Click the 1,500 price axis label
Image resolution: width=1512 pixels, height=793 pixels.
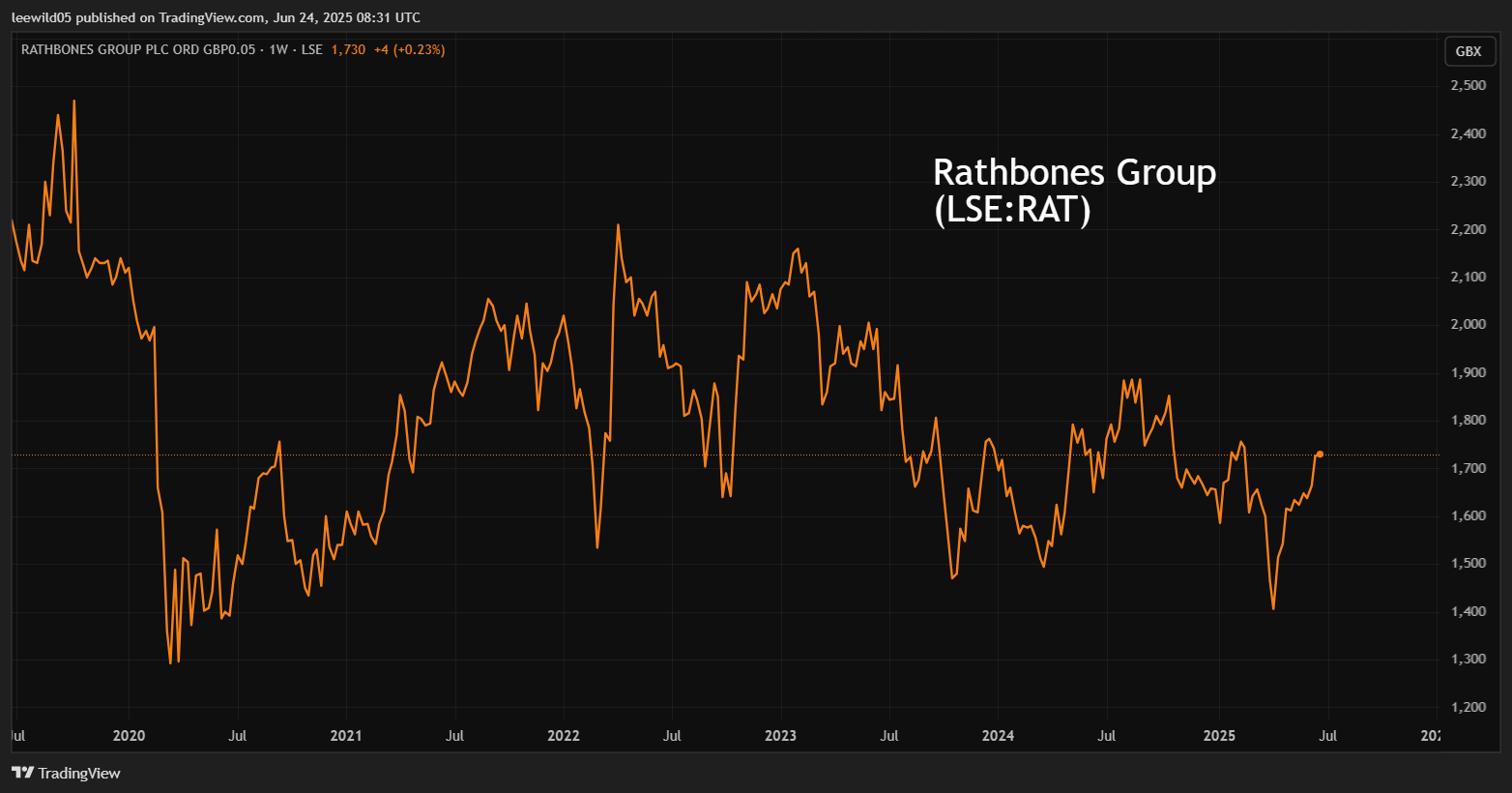click(1468, 563)
